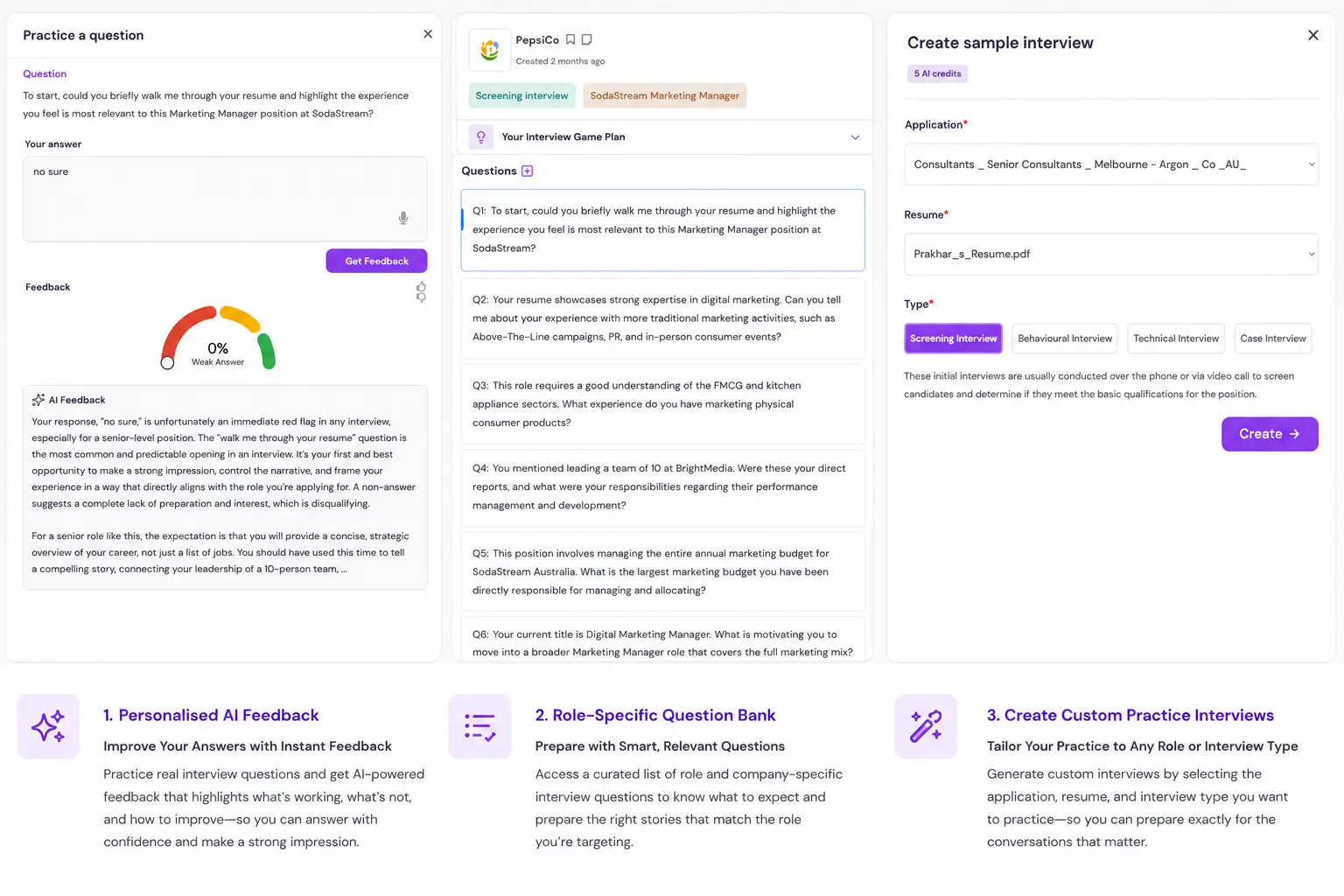Click the SodaStream Marketing Manager tag
Image resolution: width=1344 pixels, height=896 pixels.
(x=664, y=96)
